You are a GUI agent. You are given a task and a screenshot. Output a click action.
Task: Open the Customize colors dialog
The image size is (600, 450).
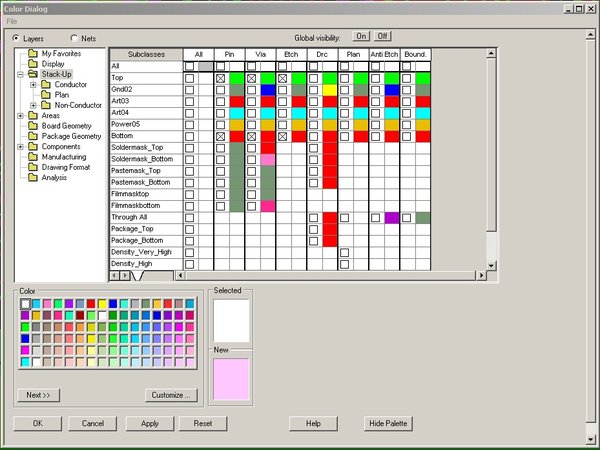[171, 395]
